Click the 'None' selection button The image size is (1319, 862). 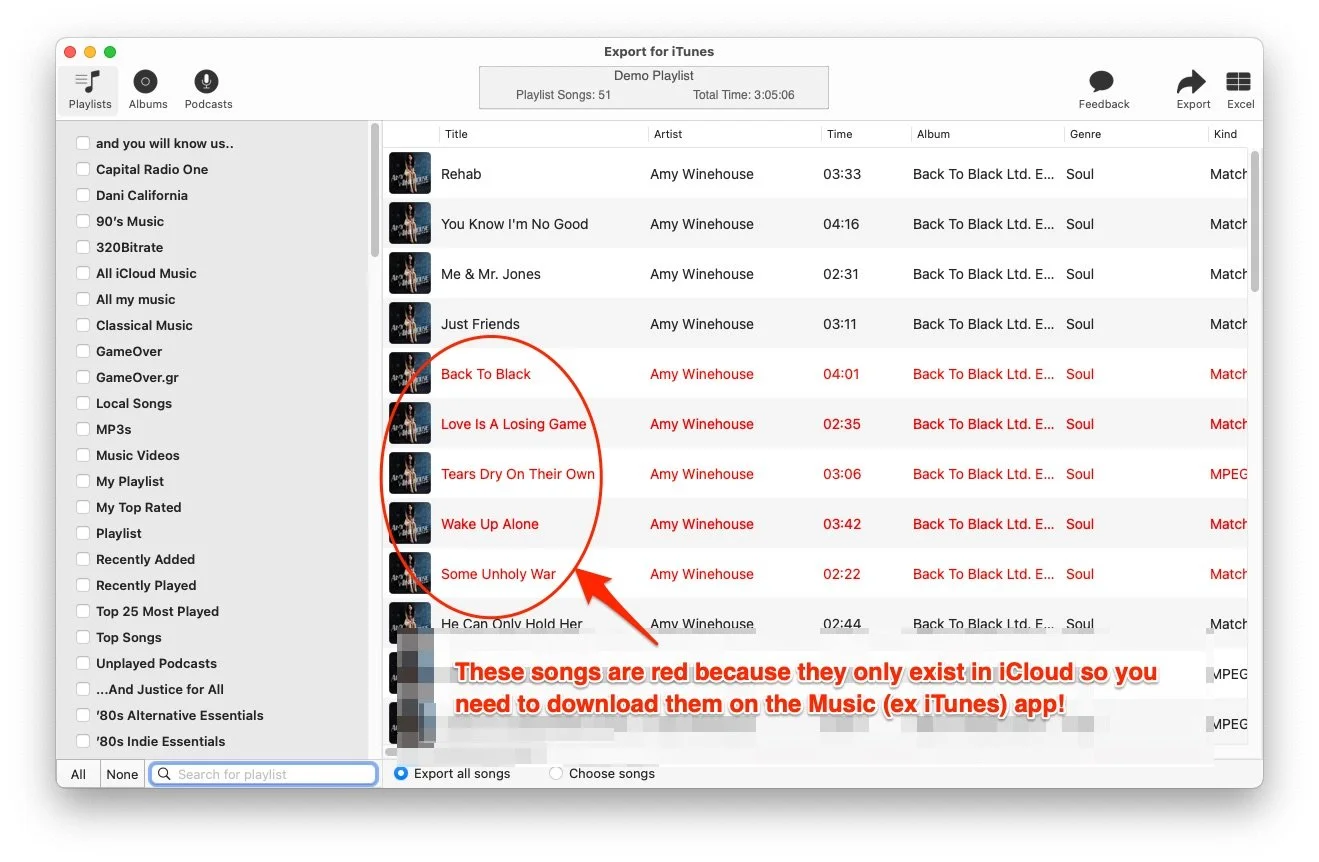pyautogui.click(x=122, y=774)
